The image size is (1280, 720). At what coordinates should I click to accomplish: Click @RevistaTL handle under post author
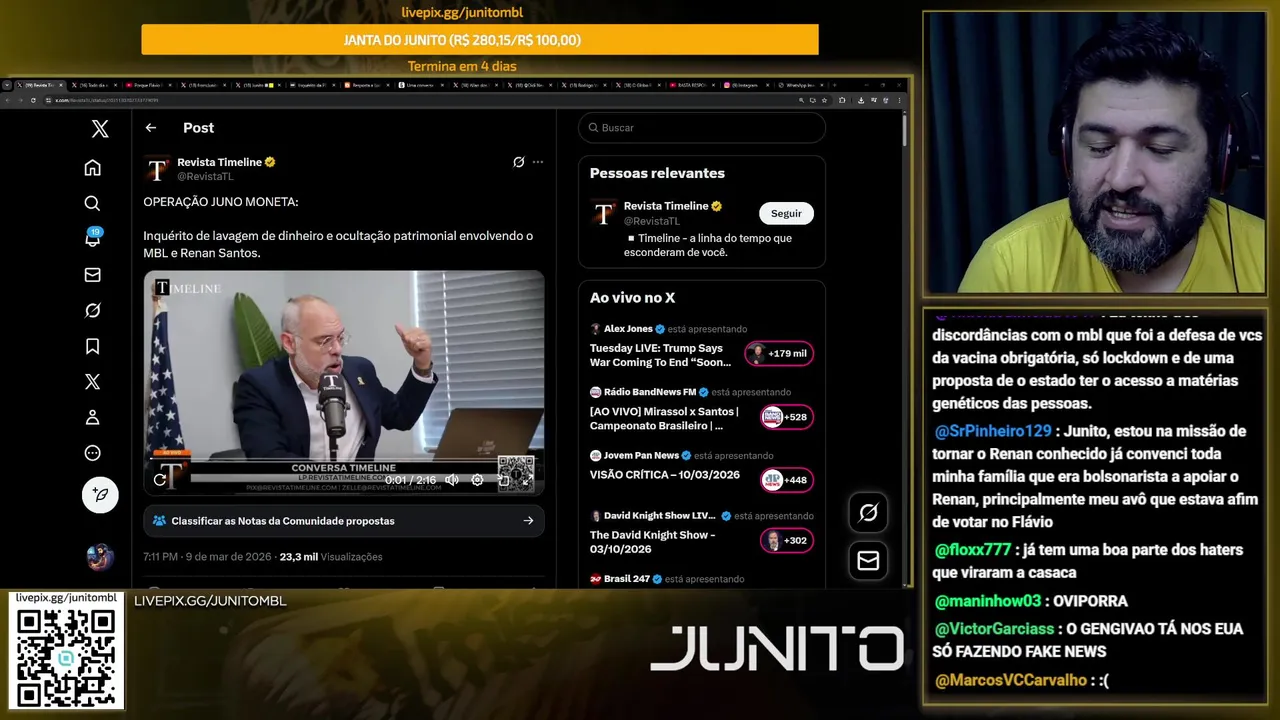(205, 176)
